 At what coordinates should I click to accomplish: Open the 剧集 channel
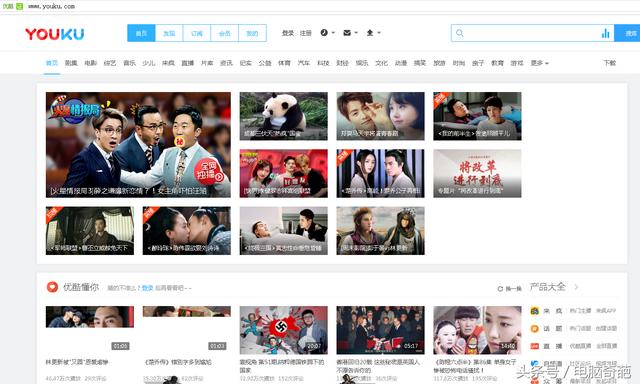pyautogui.click(x=71, y=63)
